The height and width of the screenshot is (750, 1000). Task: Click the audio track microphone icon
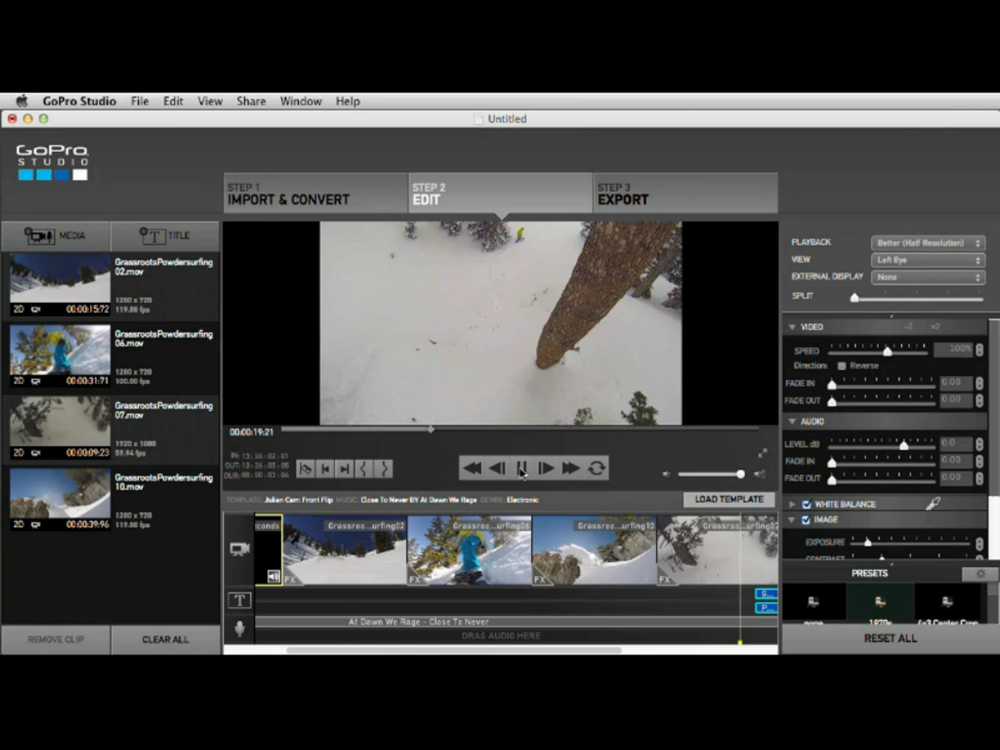pyautogui.click(x=240, y=629)
